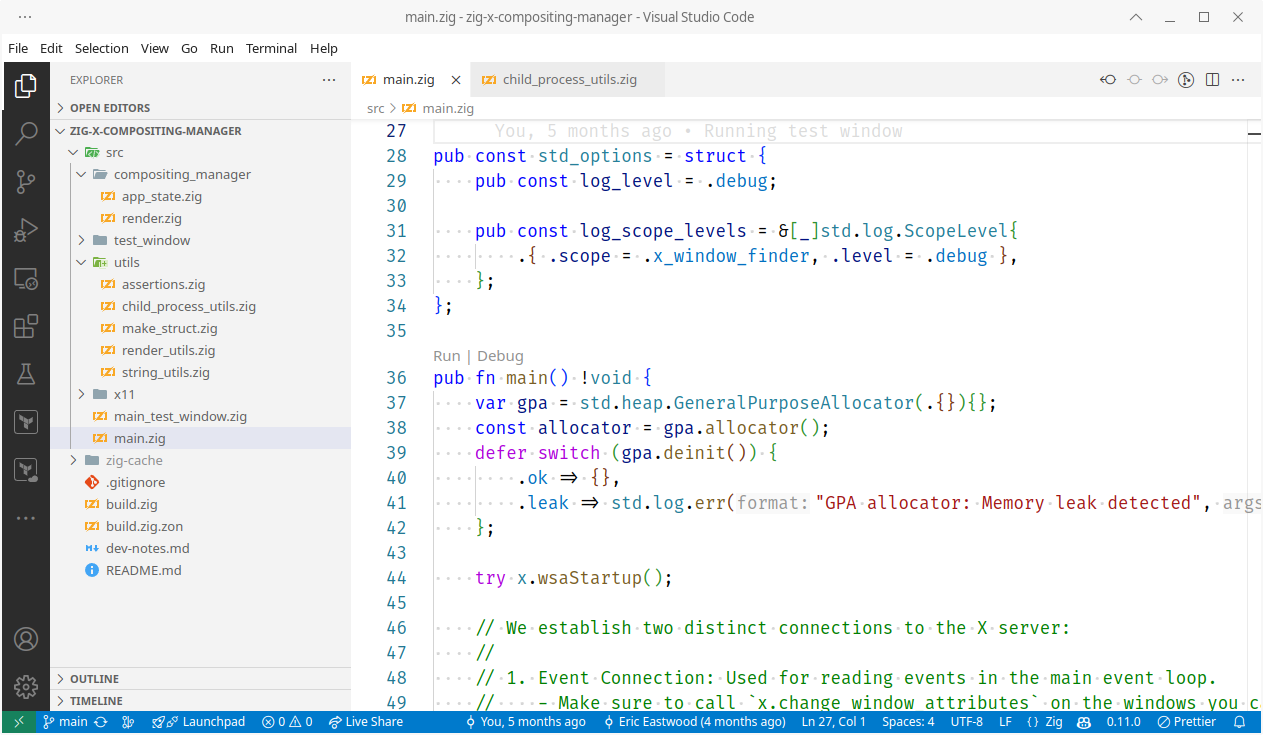Change end of line sequence LF
This screenshot has width=1263, height=735.
click(x=1005, y=722)
